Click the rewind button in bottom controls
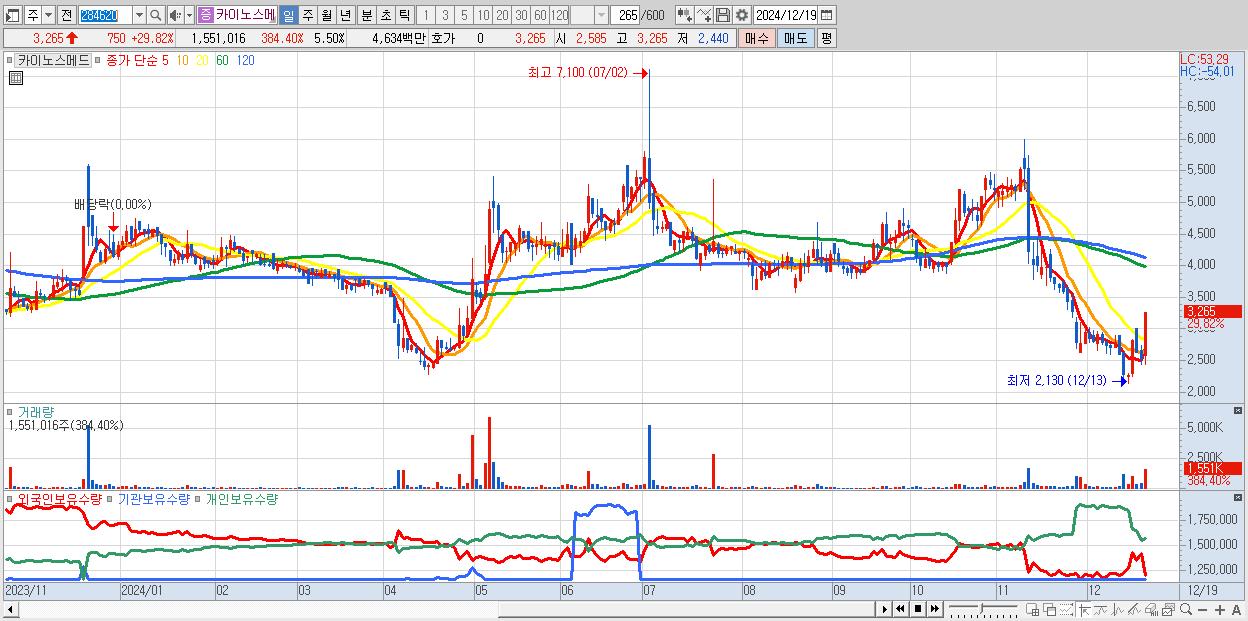1248x621 pixels. click(900, 609)
